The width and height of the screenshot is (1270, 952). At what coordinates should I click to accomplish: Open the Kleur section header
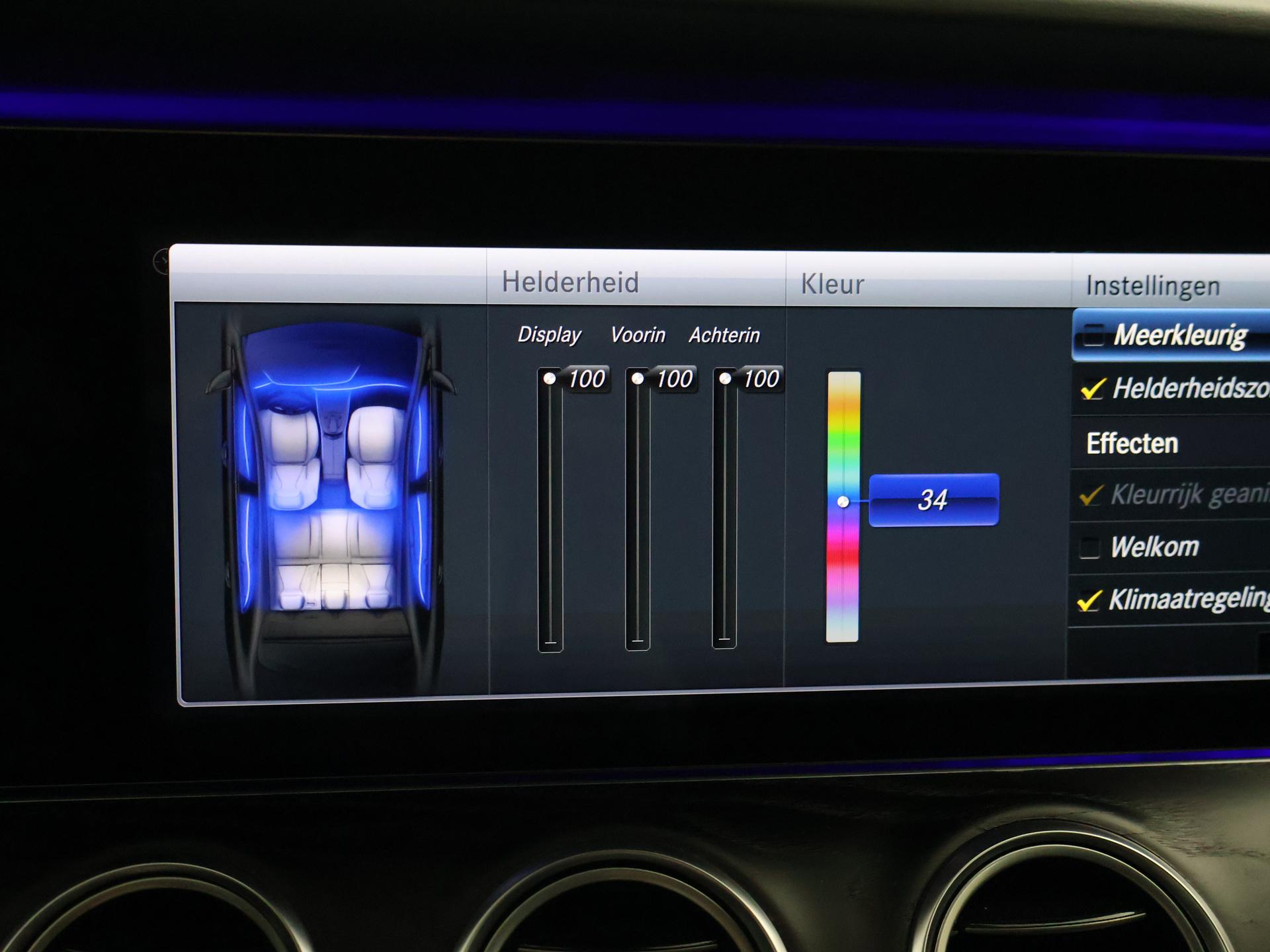coord(832,284)
